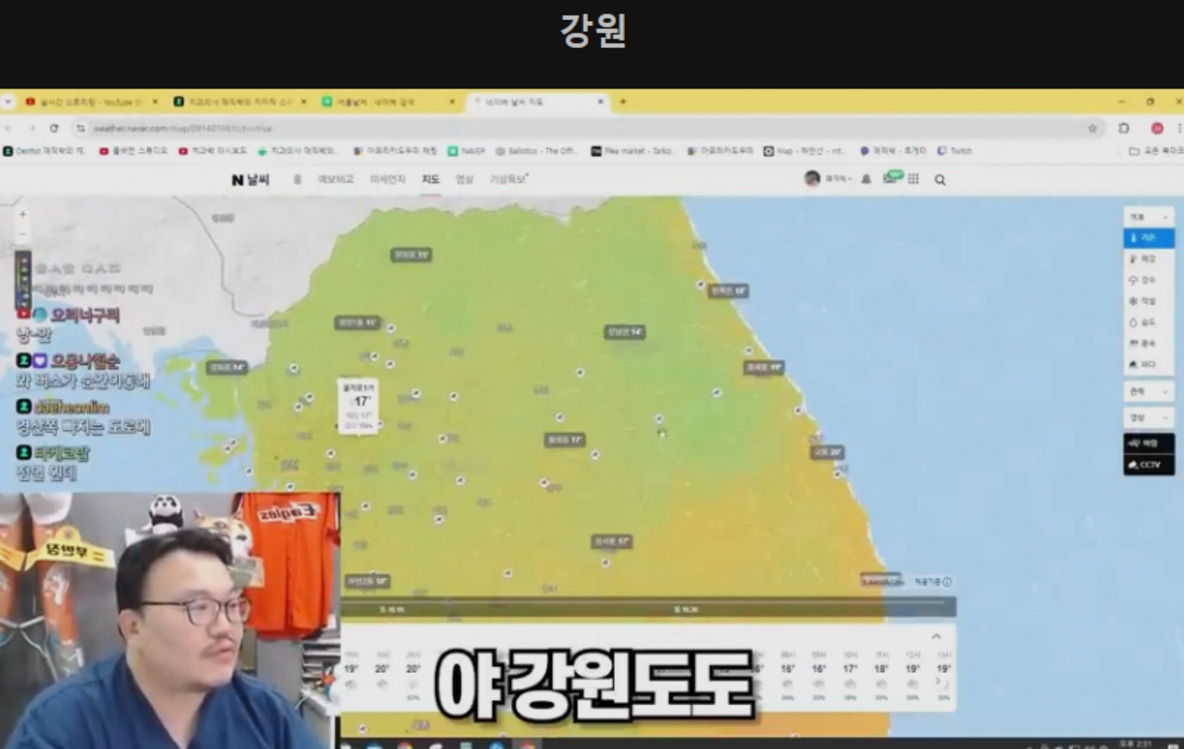Toggle the 태풍 typhoon overlay
Screen dimensions: 1184x749
coord(1149,443)
